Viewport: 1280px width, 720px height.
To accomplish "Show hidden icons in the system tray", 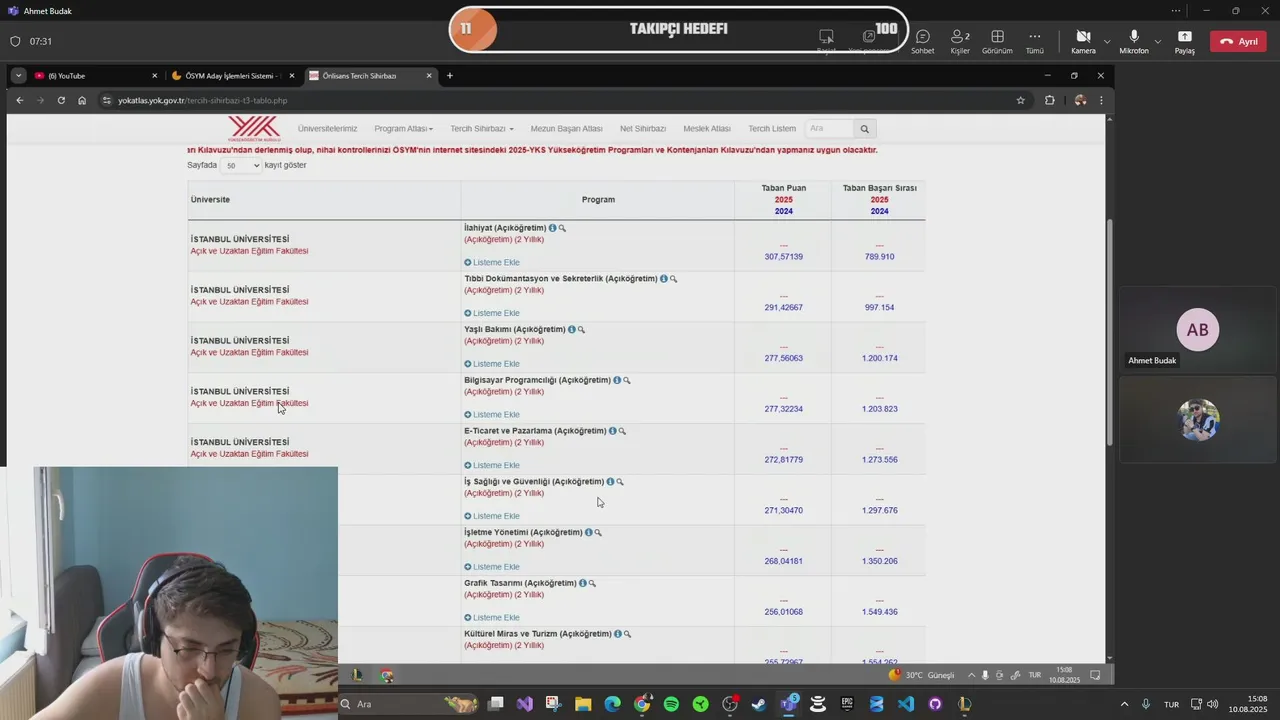I will tap(1124, 704).
